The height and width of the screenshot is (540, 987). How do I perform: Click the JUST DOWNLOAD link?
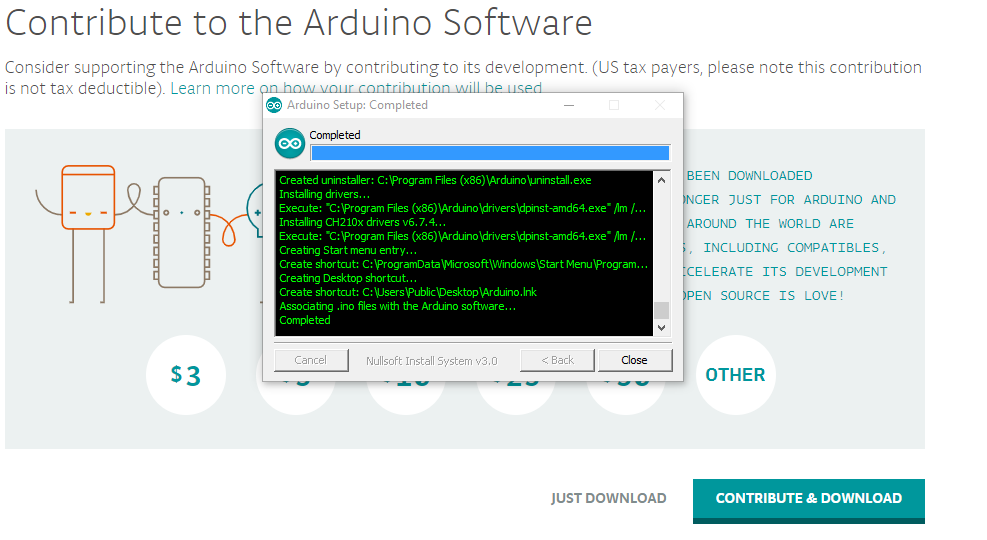[608, 498]
